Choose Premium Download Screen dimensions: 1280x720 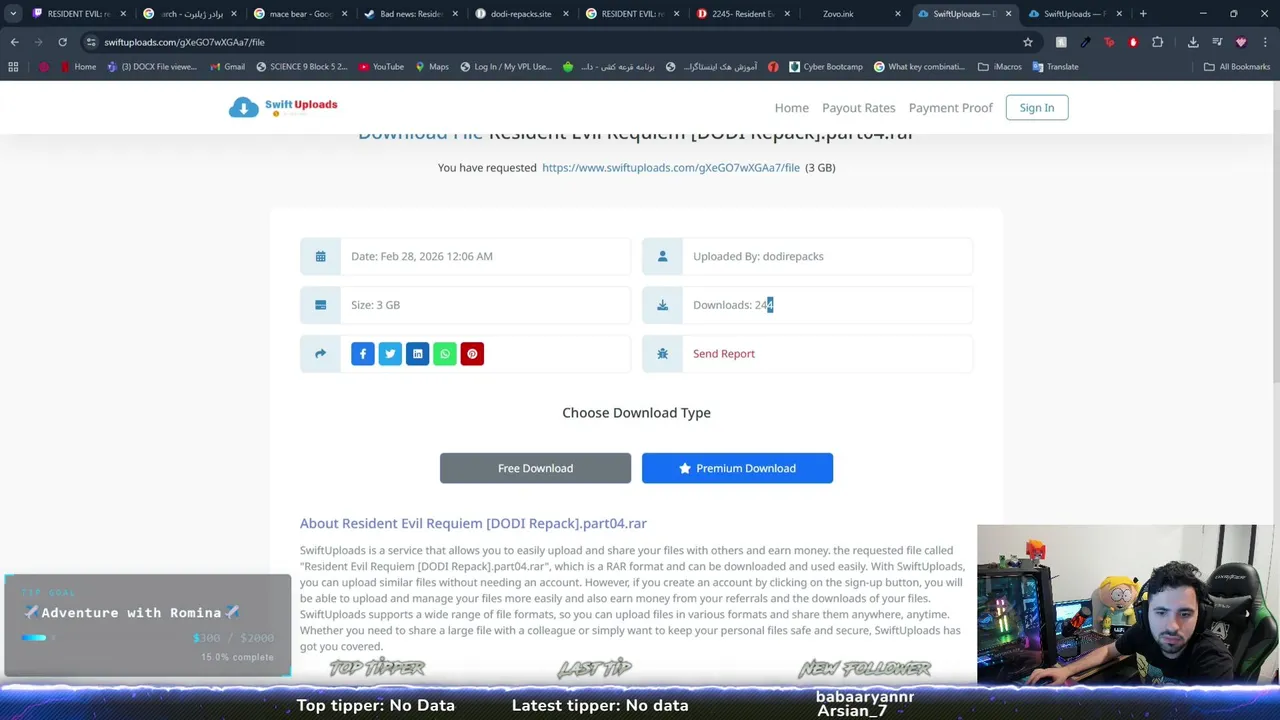point(737,468)
